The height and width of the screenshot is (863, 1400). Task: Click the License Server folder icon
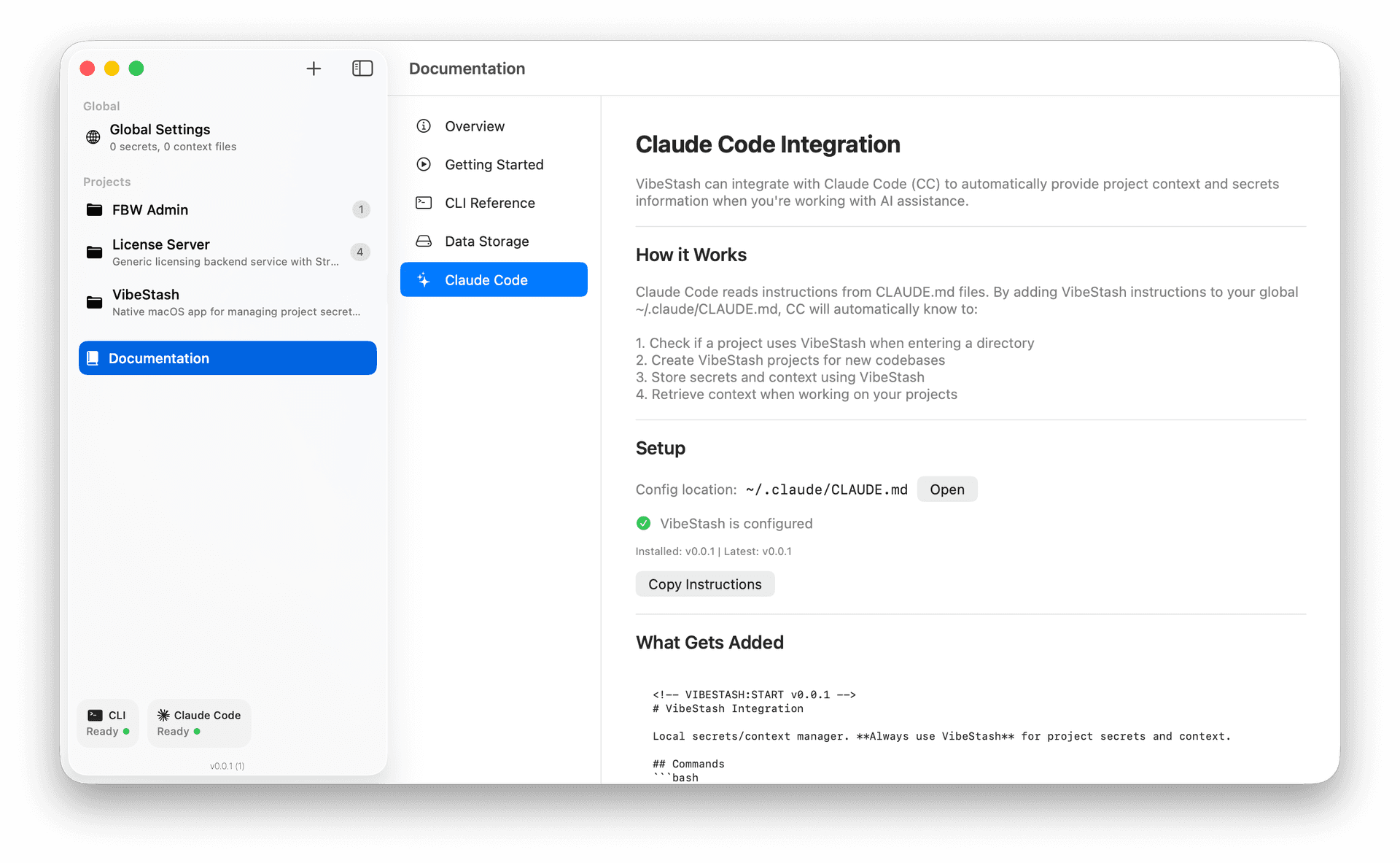coord(95,252)
